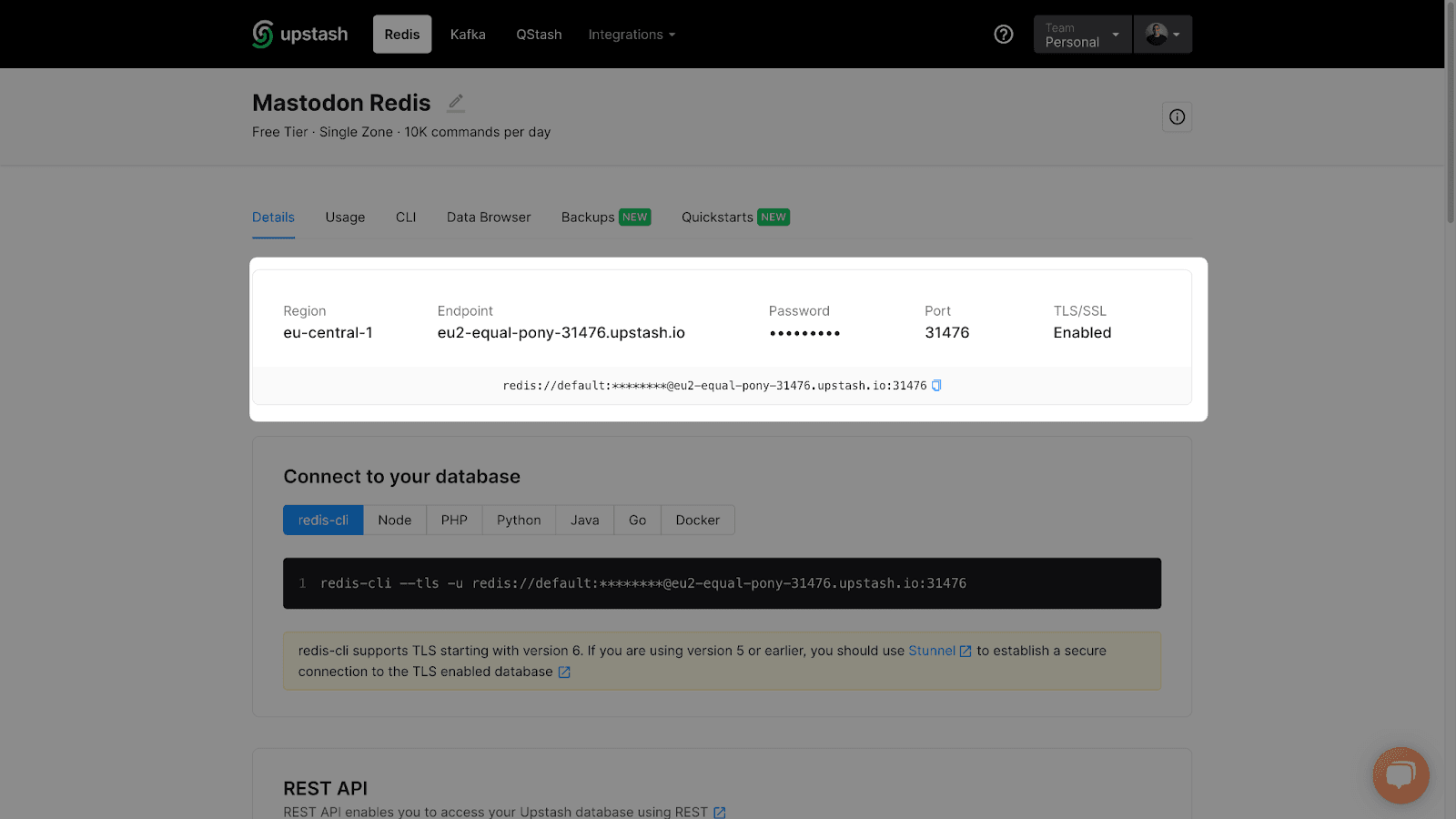Image resolution: width=1456 pixels, height=819 pixels.
Task: Switch to the Usage tab
Action: pos(345,217)
